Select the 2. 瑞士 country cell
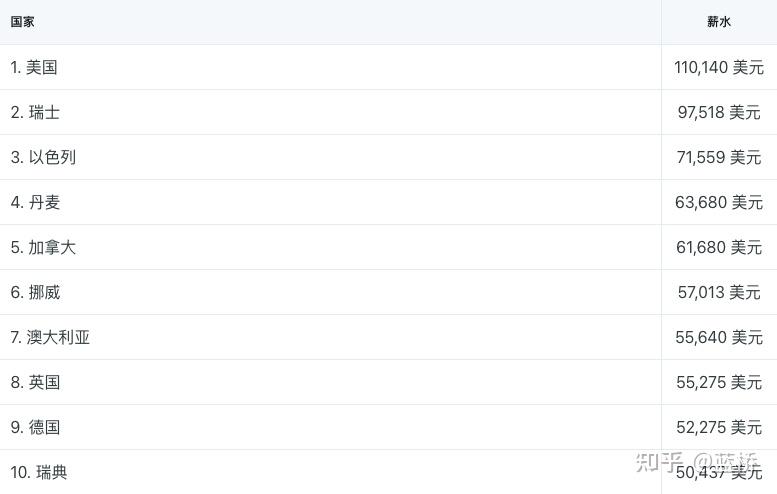 35,112
